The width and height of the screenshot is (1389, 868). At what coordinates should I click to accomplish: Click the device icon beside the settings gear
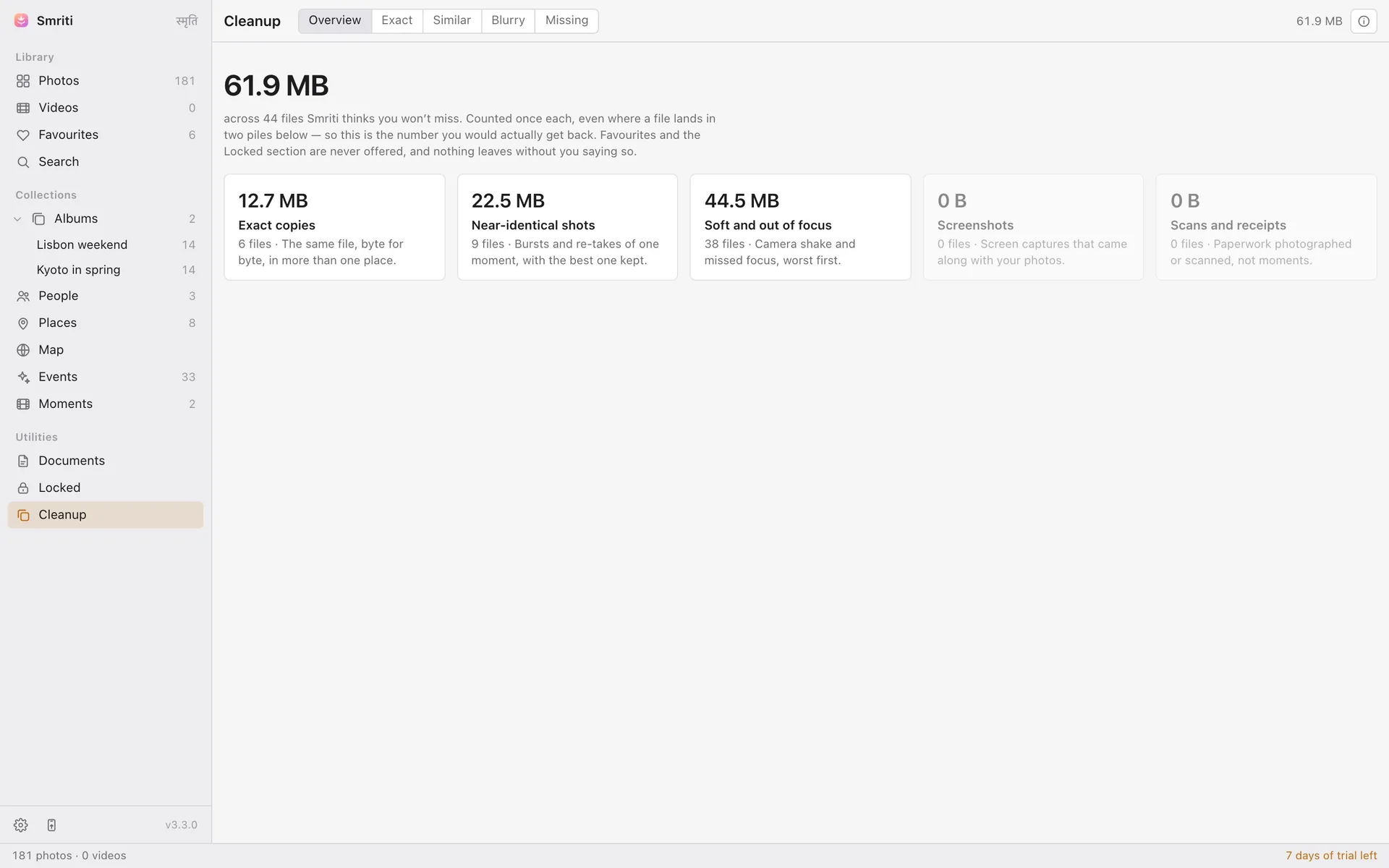(51, 825)
